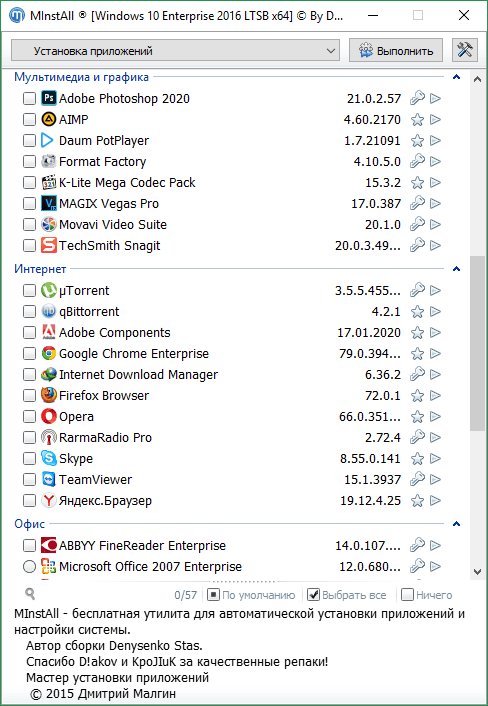The height and width of the screenshot is (706, 488).
Task: Click the 'Ничего' option
Action: tap(426, 595)
